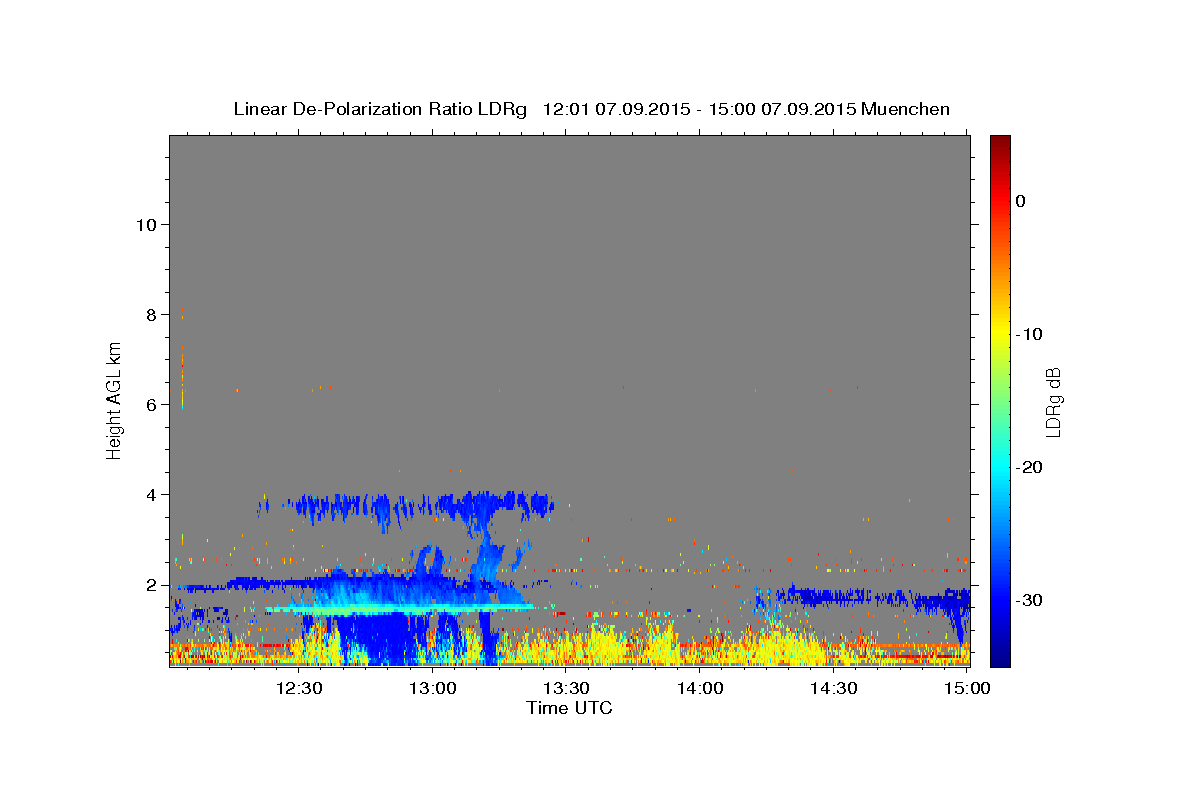The height and width of the screenshot is (800, 1200).
Task: Click the 13:00 time tick label
Action: [x=433, y=688]
